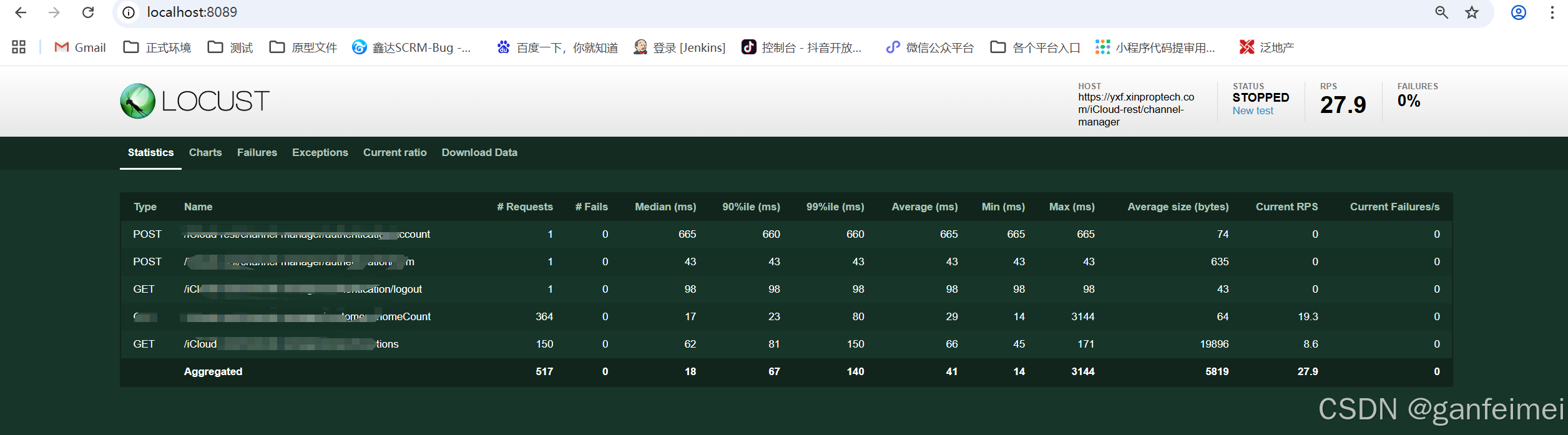Click the Aggregated row label
The image size is (1568, 435).
[213, 371]
